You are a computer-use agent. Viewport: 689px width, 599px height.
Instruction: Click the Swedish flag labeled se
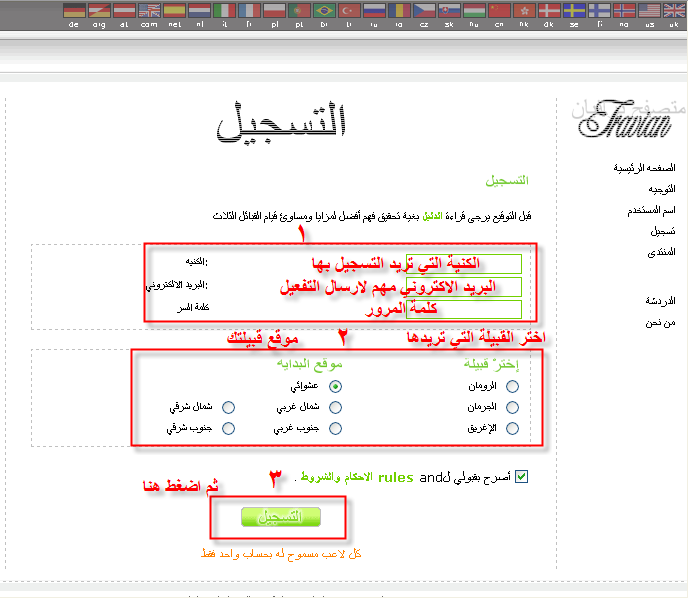[x=573, y=11]
